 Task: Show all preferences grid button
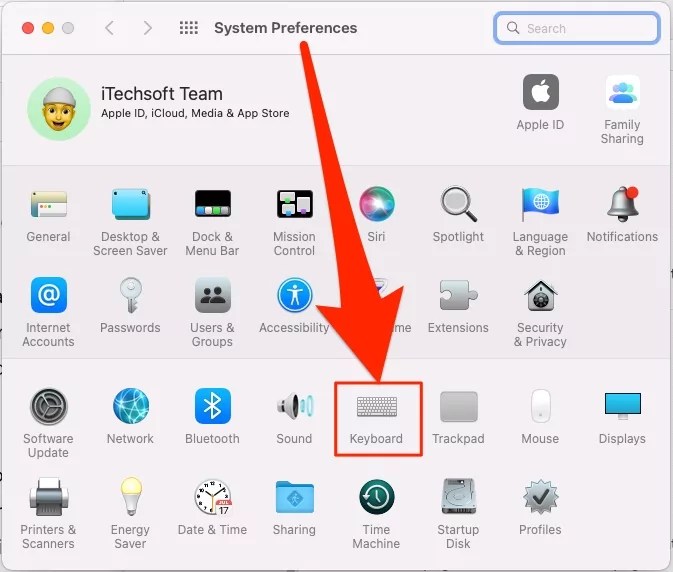tap(189, 28)
